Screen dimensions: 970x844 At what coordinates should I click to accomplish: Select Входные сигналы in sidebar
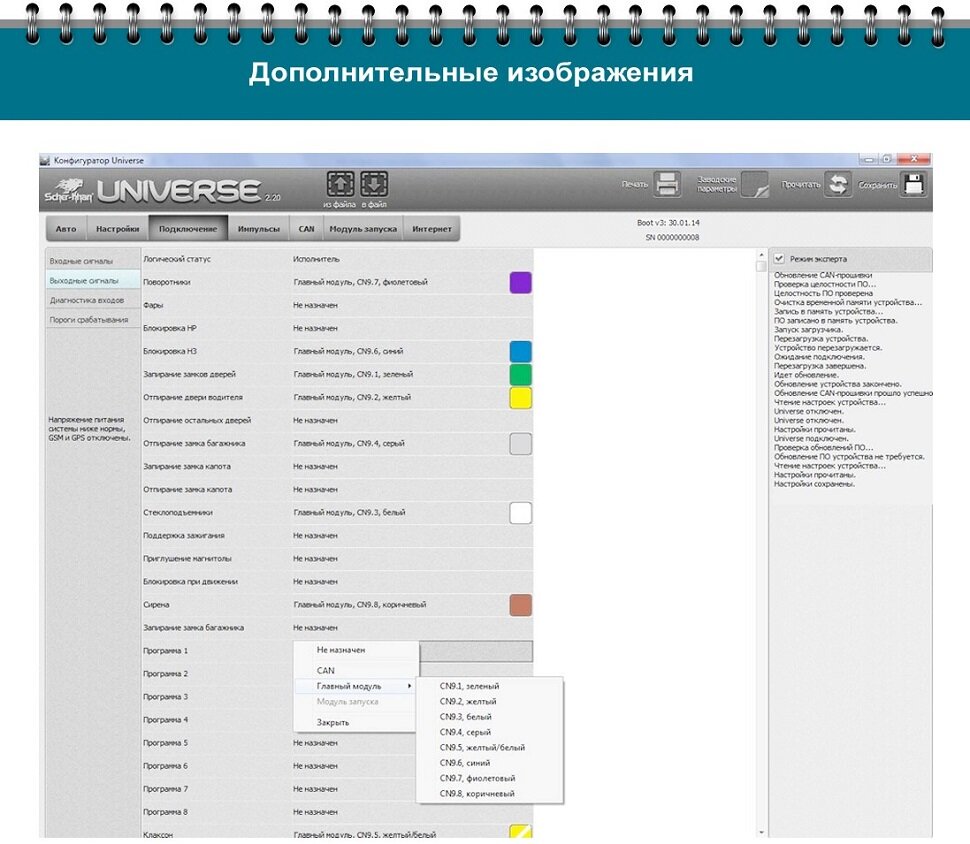coord(93,261)
